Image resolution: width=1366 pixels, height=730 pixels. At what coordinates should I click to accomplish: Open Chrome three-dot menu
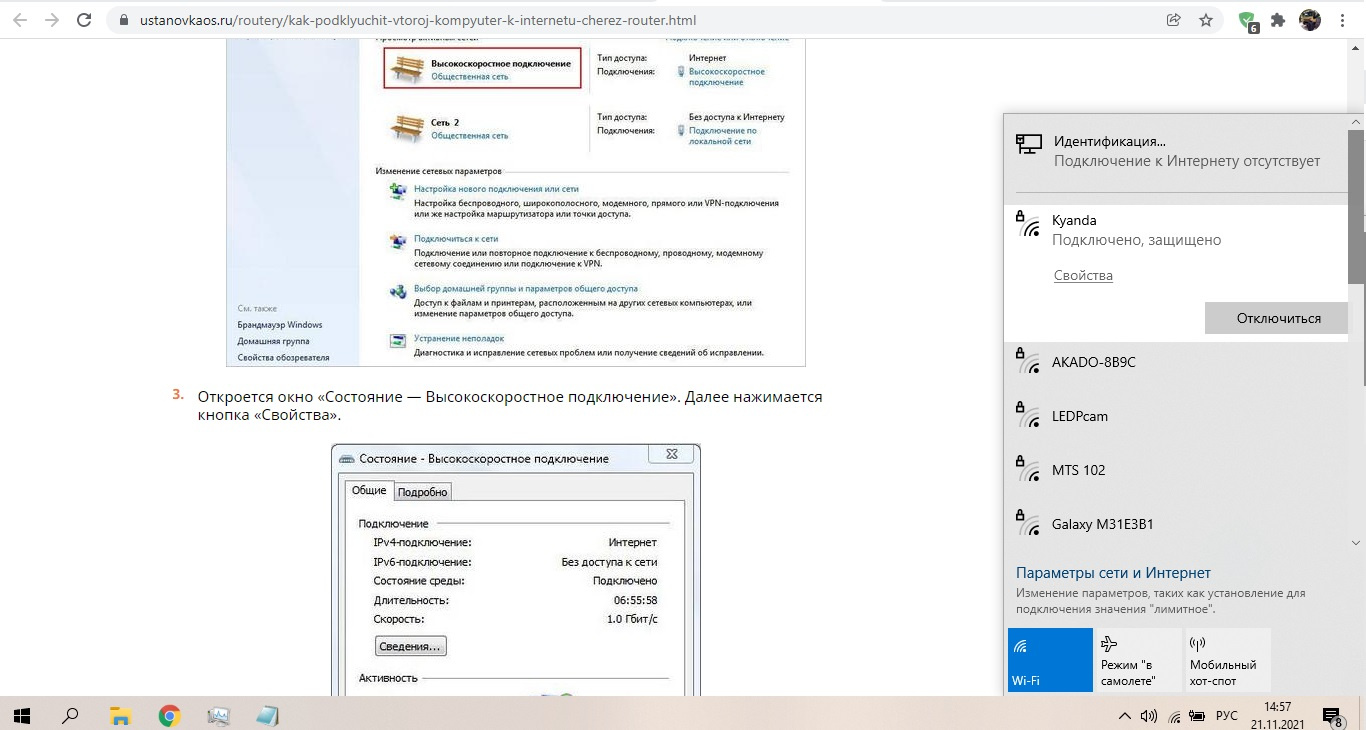point(1343,20)
